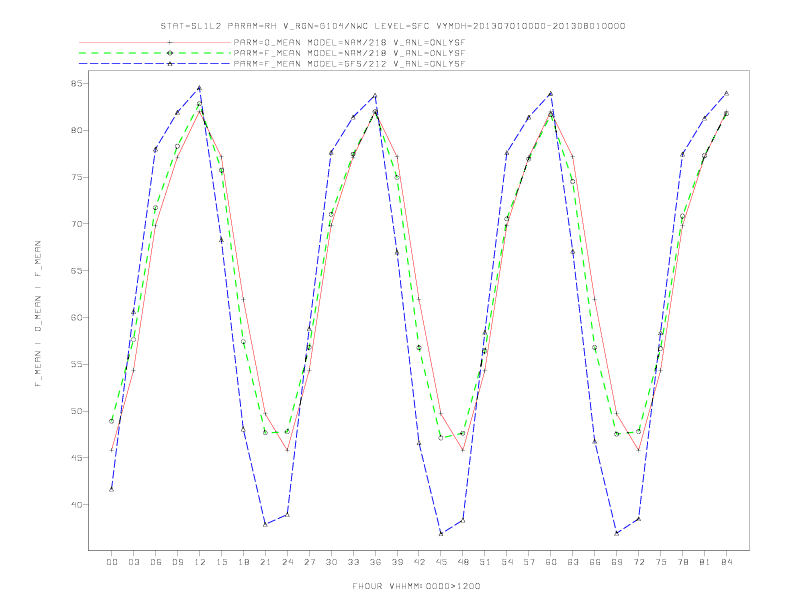This screenshot has height=612, width=792.
Task: Click the y-axis tick label 80
Action: (x=77, y=130)
